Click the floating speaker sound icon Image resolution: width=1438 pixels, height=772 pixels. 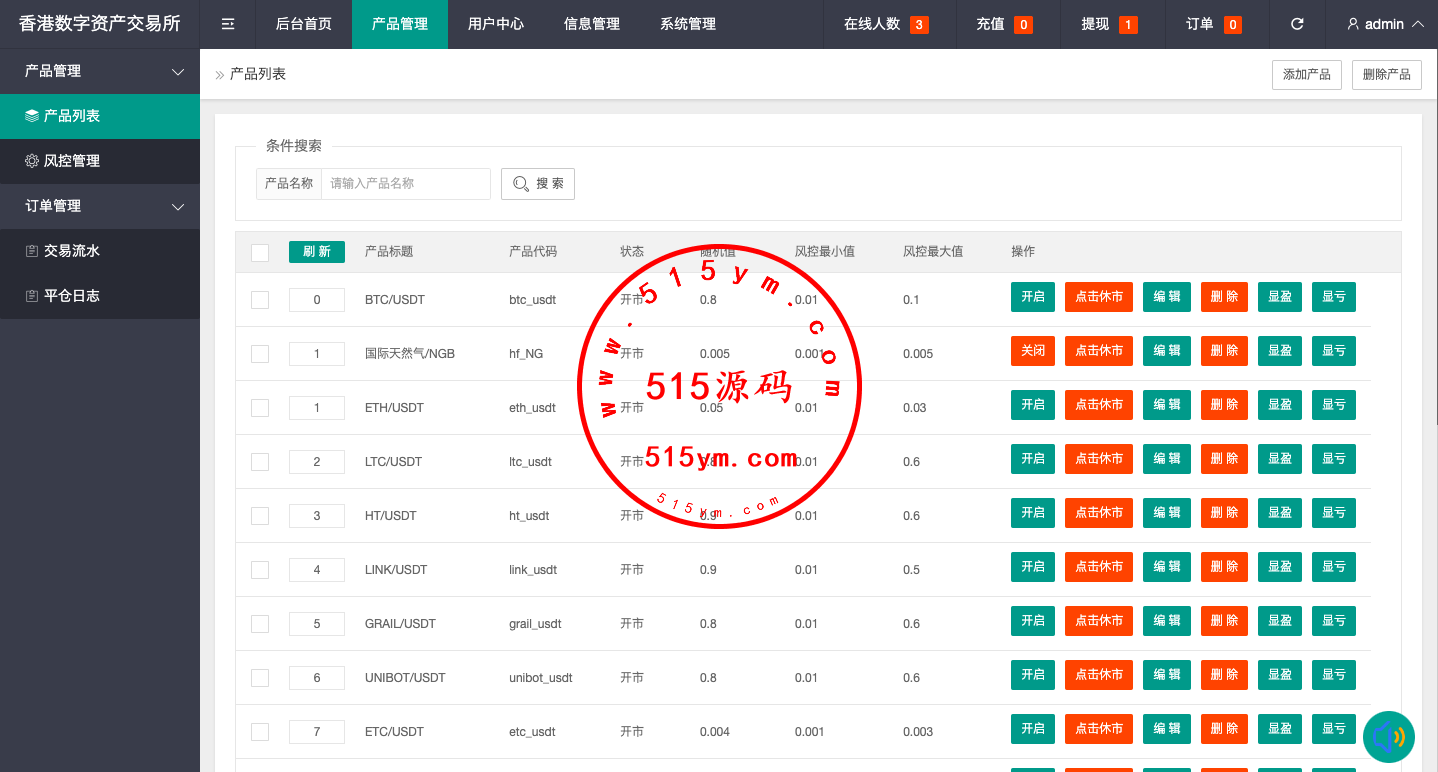1388,737
